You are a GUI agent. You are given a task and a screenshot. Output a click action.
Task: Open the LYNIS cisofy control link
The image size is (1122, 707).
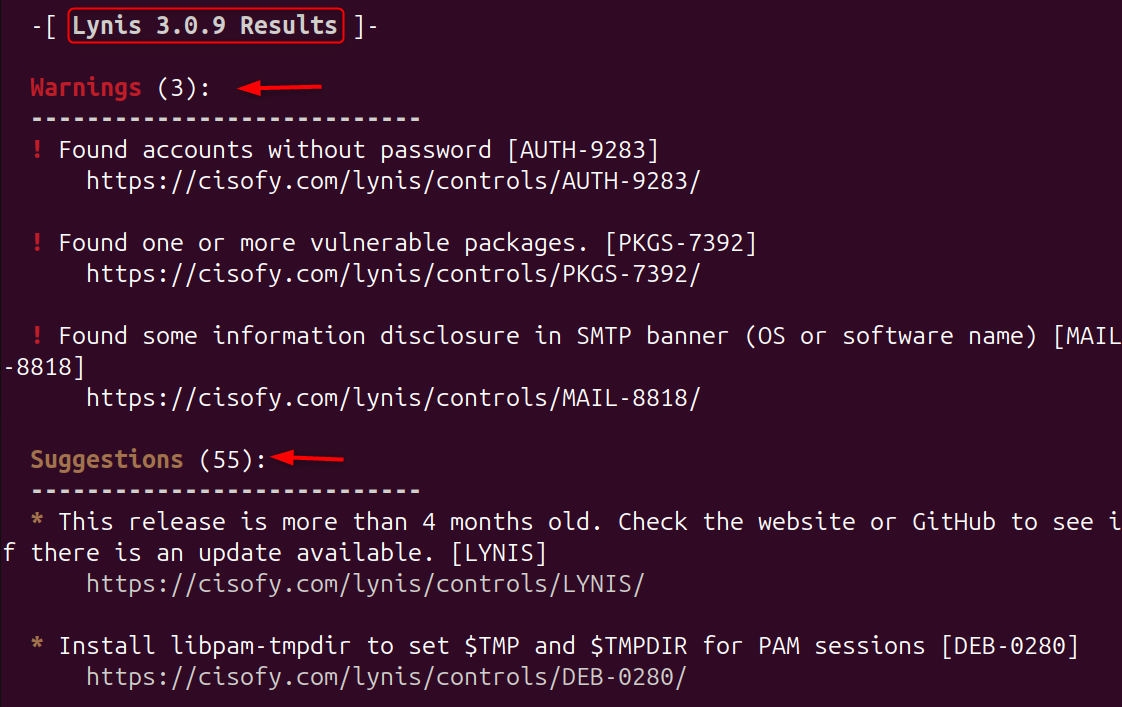click(x=365, y=584)
